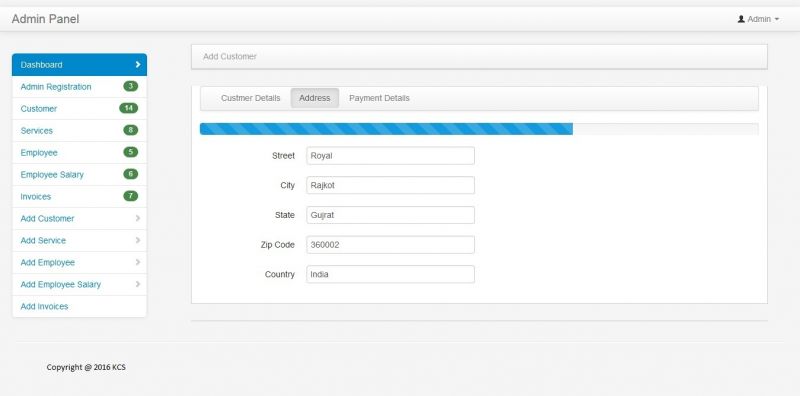Screen dimensions: 800x396
Task: Switch to the Custmer Details tab
Action: tap(251, 98)
